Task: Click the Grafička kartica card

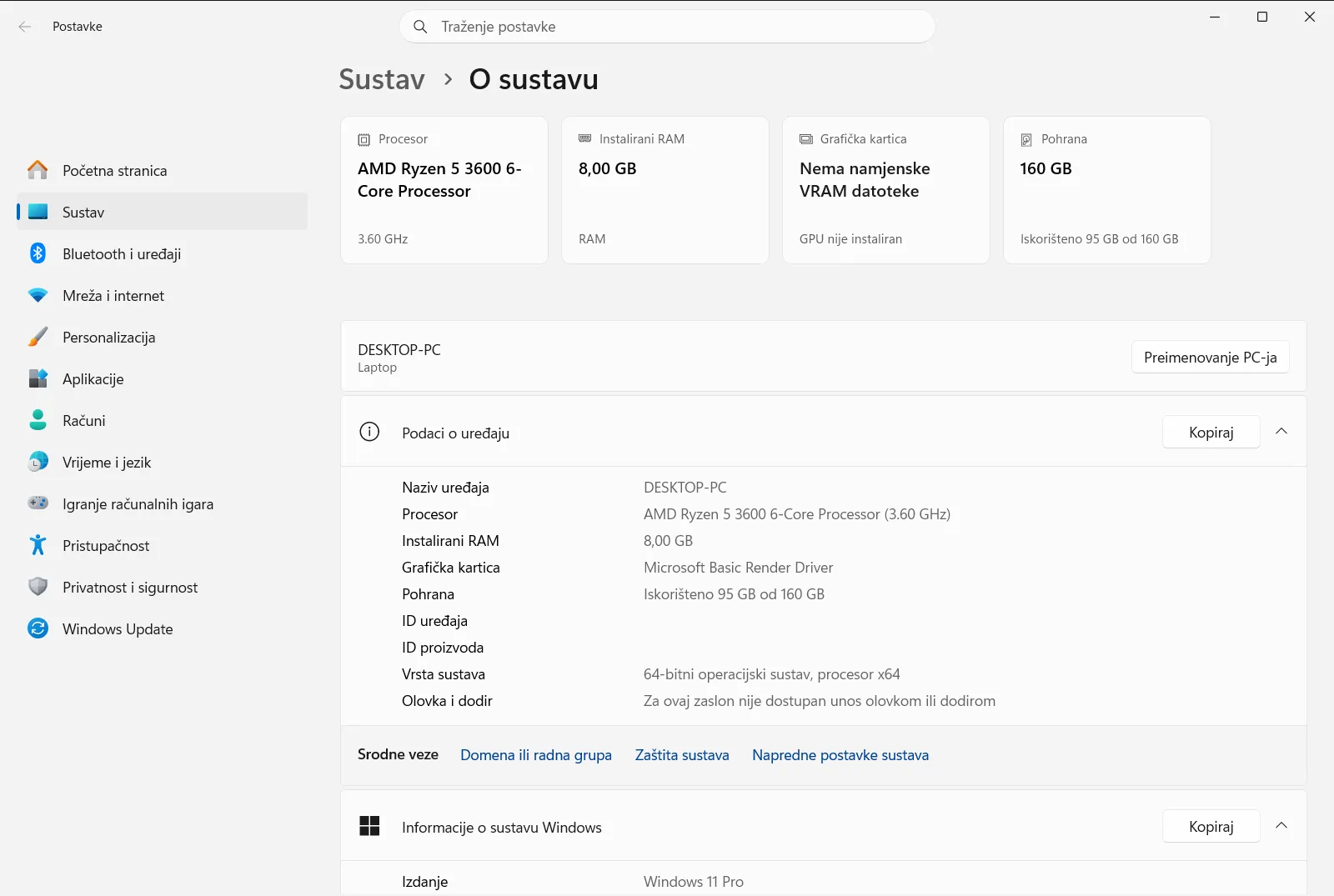Action: (886, 190)
